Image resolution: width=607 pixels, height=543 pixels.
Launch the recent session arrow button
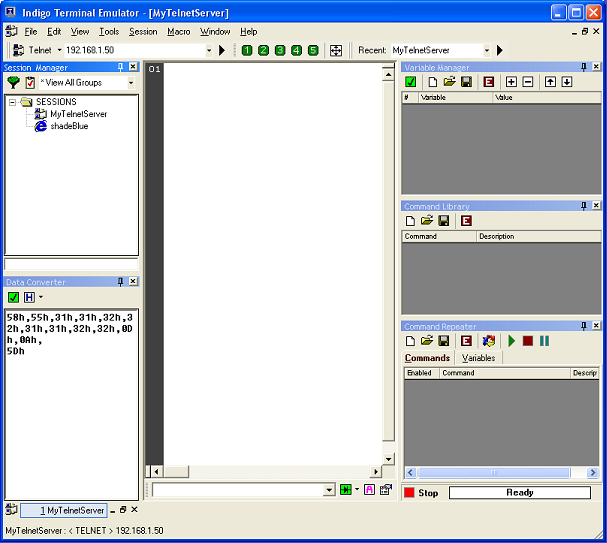point(500,50)
